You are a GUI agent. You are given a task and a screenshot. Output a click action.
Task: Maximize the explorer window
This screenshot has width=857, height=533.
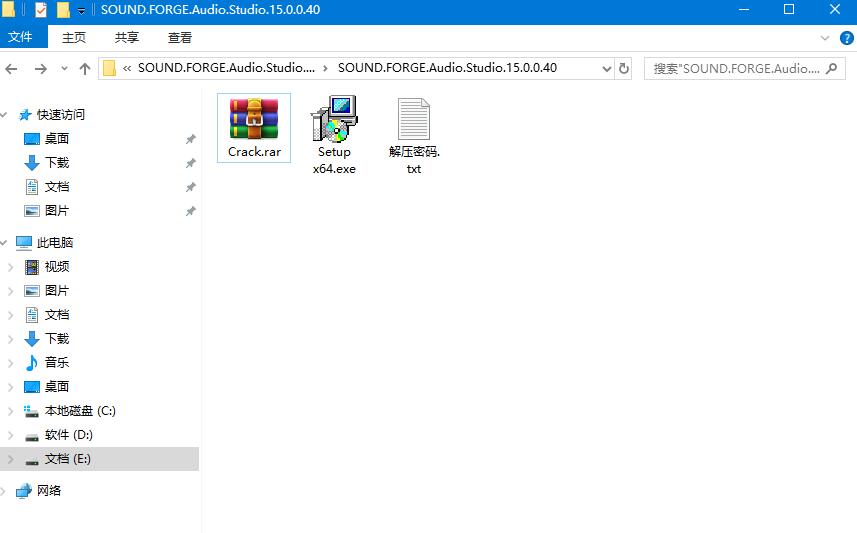click(789, 9)
